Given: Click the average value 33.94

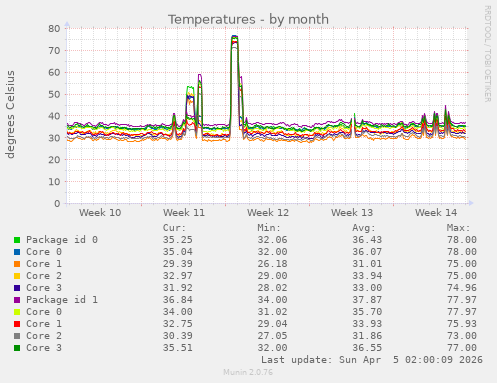Looking at the screenshot, I should click(x=367, y=276).
